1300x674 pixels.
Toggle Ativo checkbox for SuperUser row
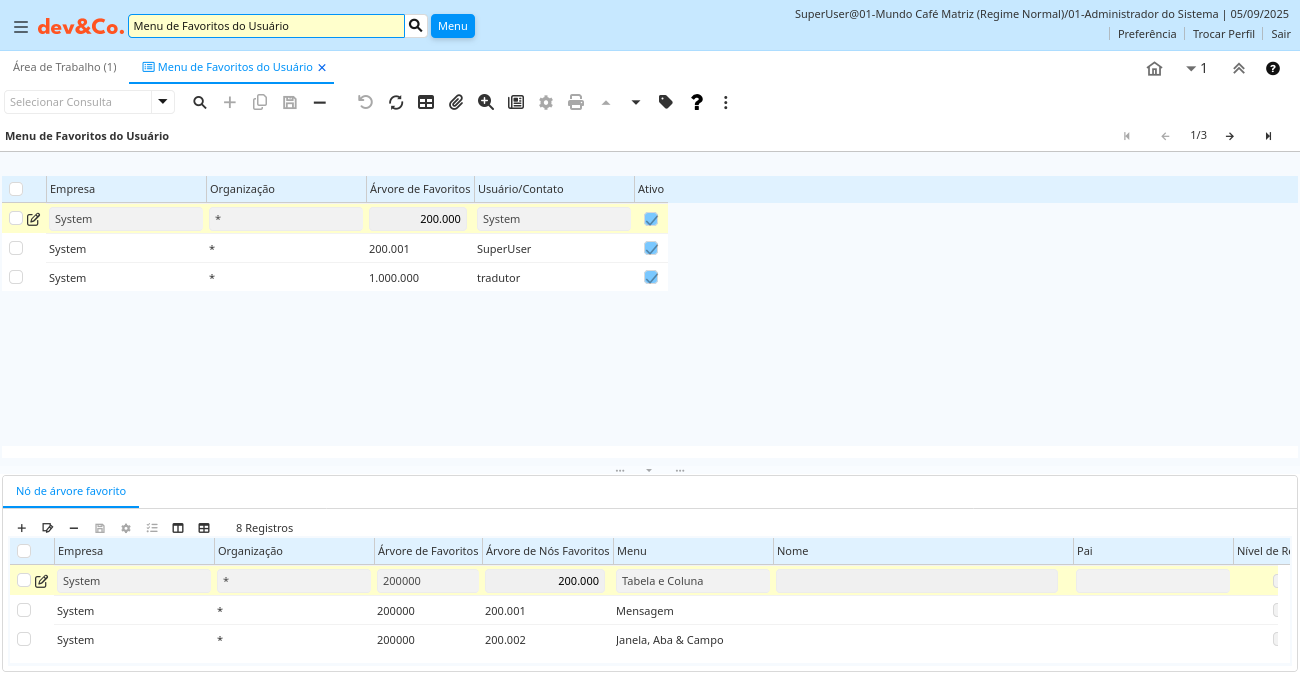click(x=651, y=248)
